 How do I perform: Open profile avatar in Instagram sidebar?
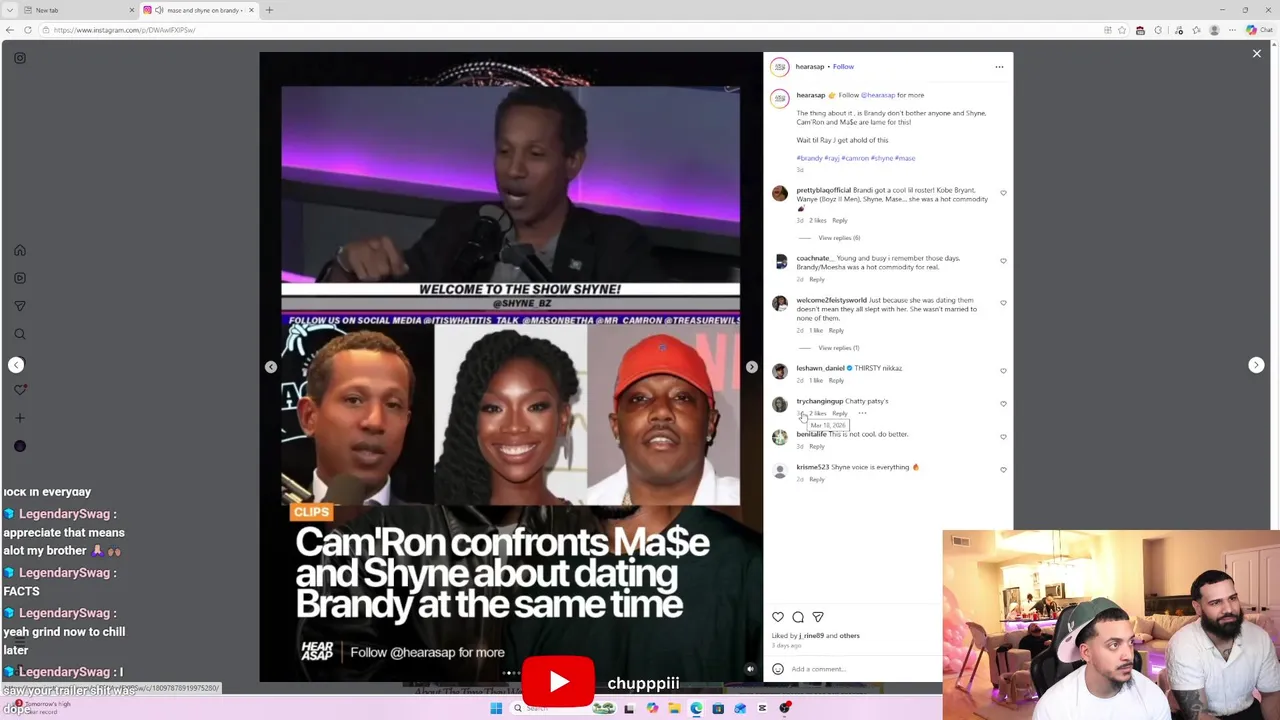click(x=20, y=446)
